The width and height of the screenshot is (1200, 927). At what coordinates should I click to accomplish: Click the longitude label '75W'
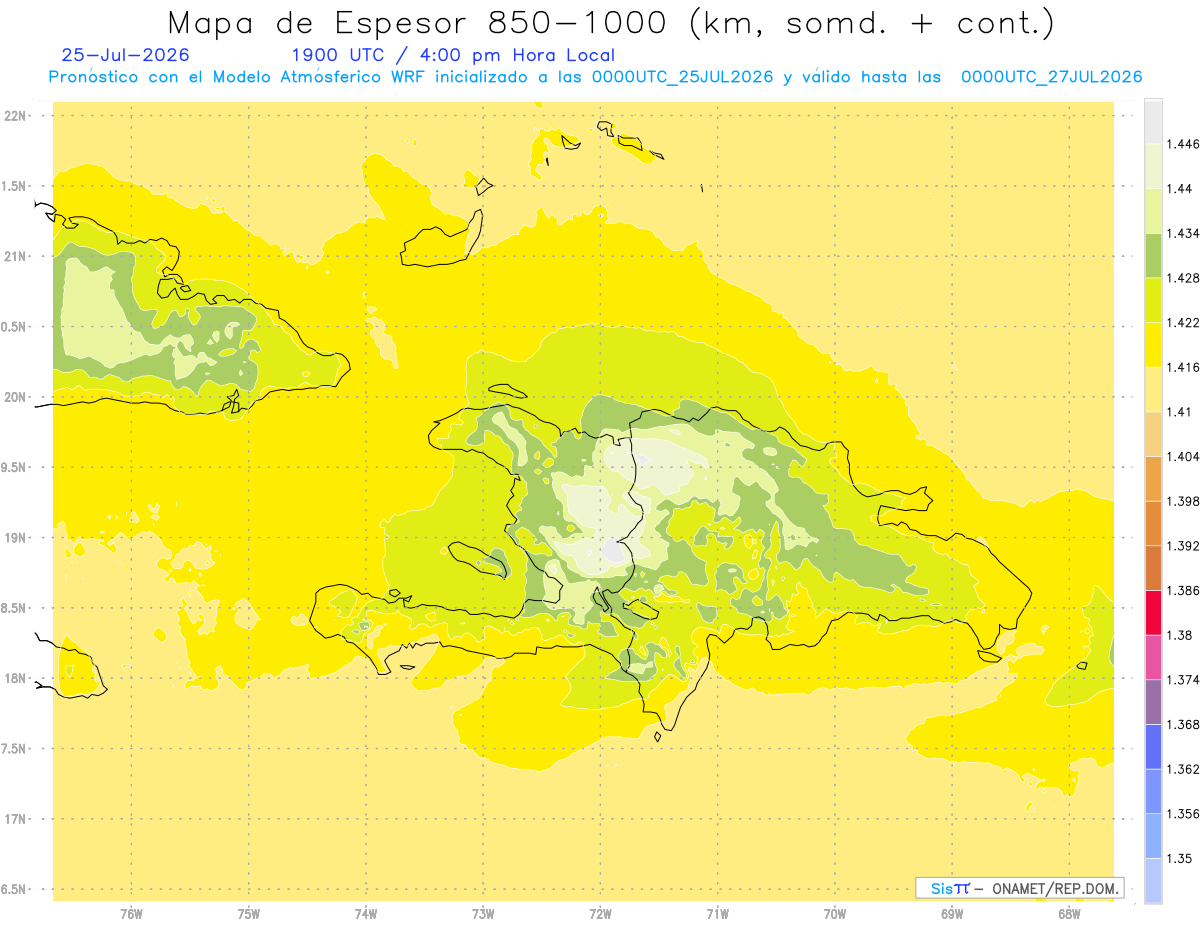tap(248, 914)
